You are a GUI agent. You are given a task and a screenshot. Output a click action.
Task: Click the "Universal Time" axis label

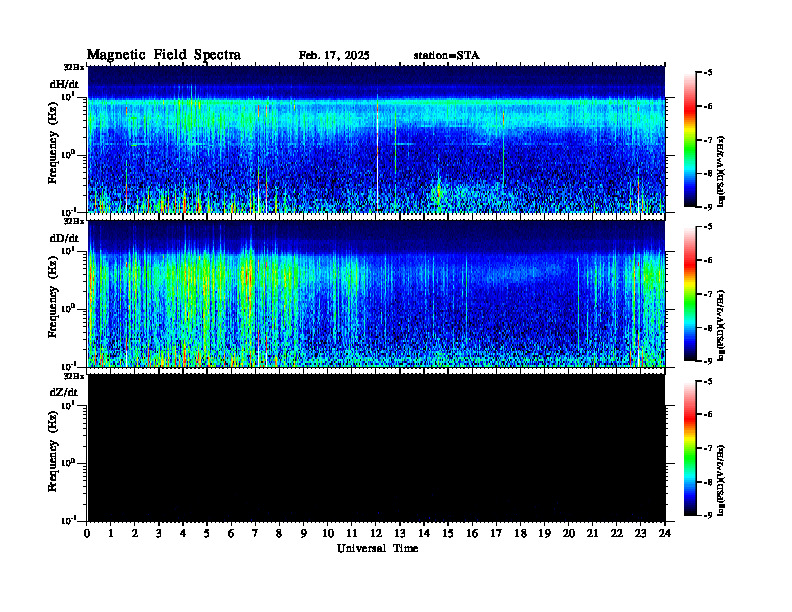378,548
